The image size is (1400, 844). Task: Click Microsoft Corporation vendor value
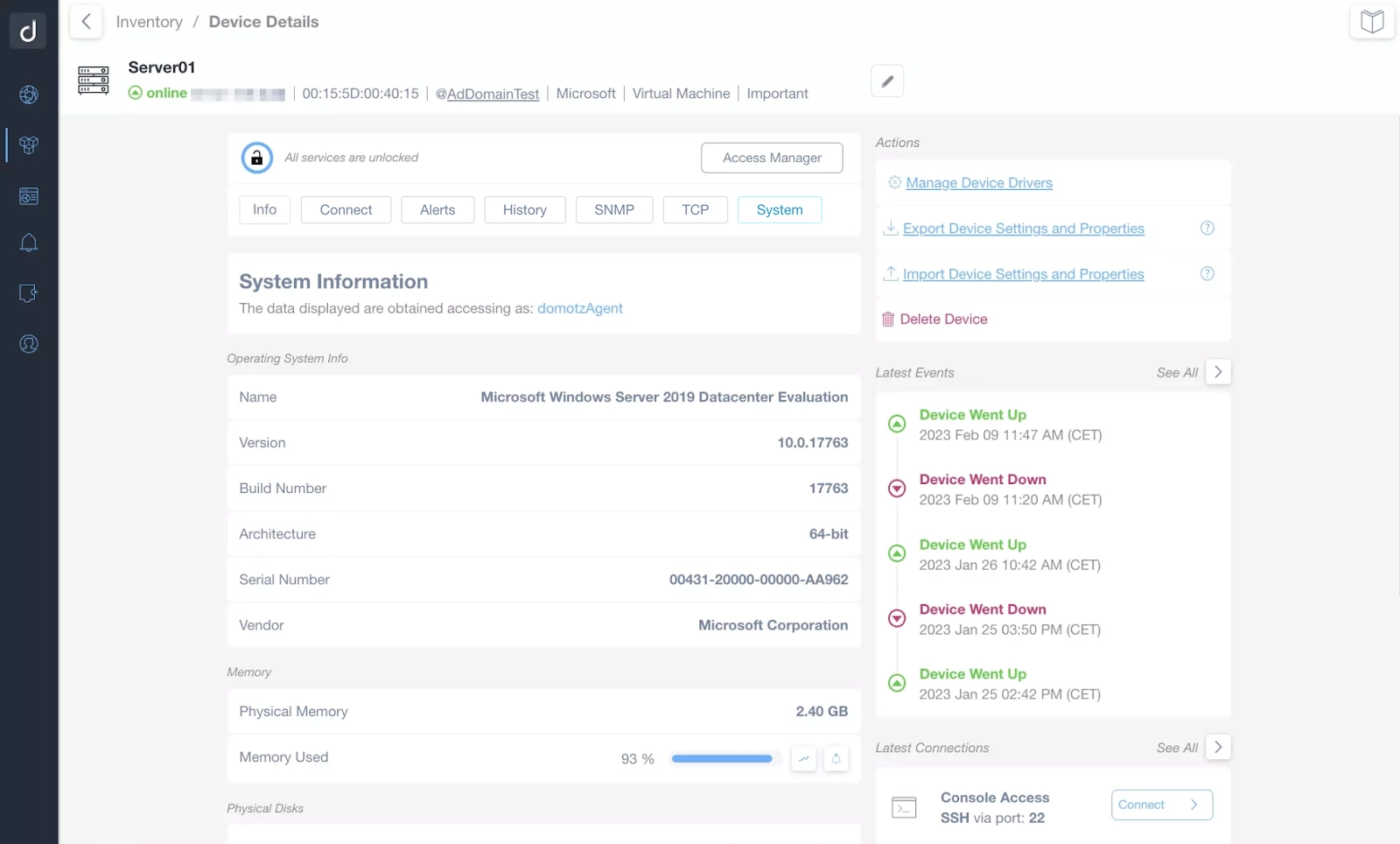pos(773,625)
